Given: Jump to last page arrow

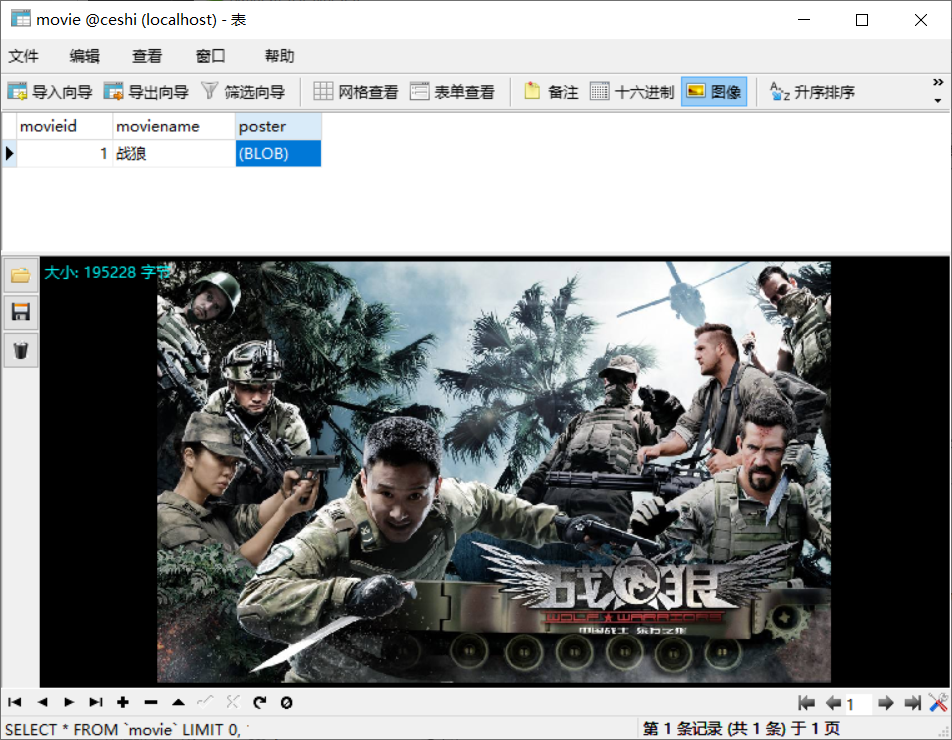Looking at the screenshot, I should pyautogui.click(x=913, y=703).
